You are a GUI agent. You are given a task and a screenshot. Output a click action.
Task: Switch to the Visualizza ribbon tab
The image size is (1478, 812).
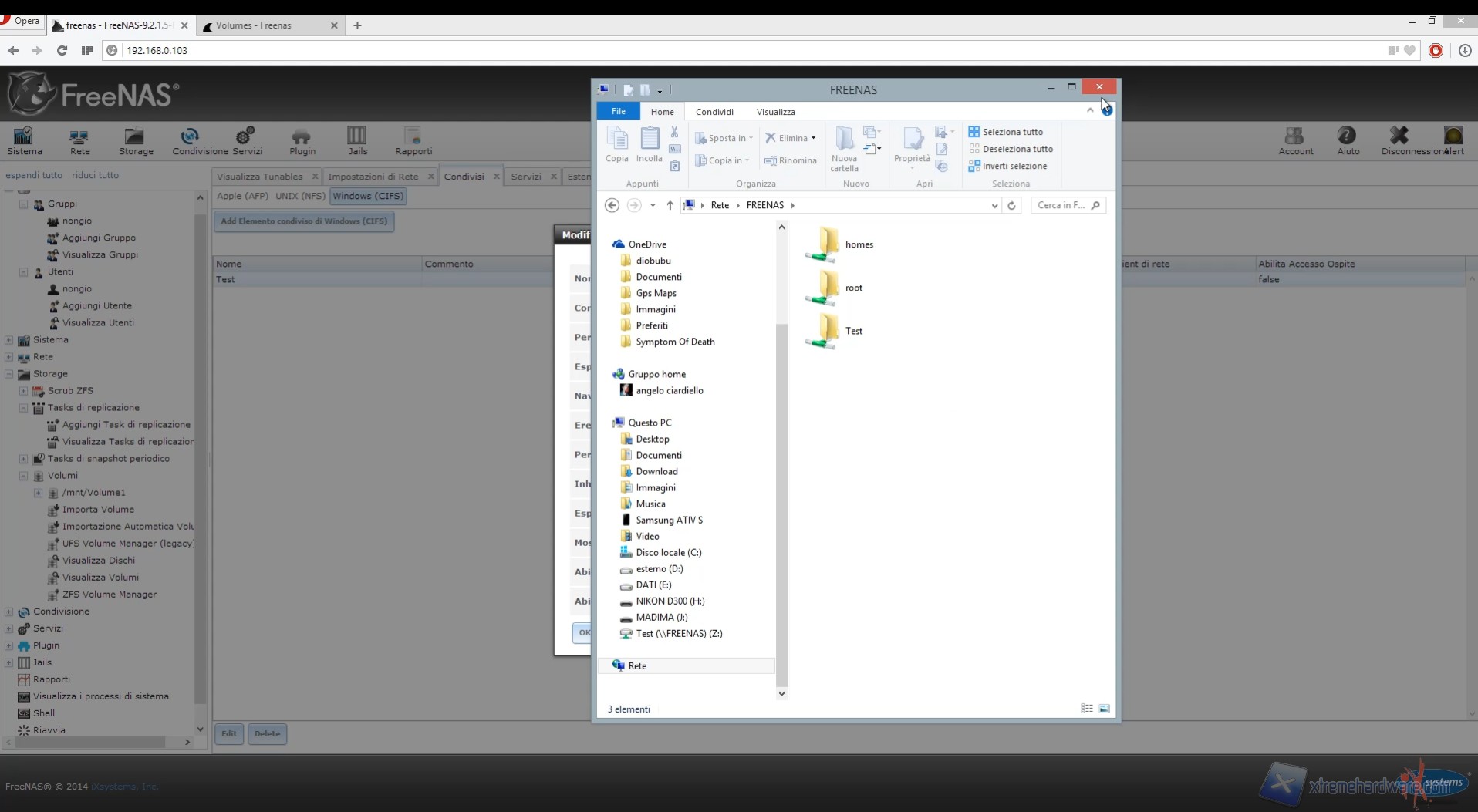pos(775,112)
